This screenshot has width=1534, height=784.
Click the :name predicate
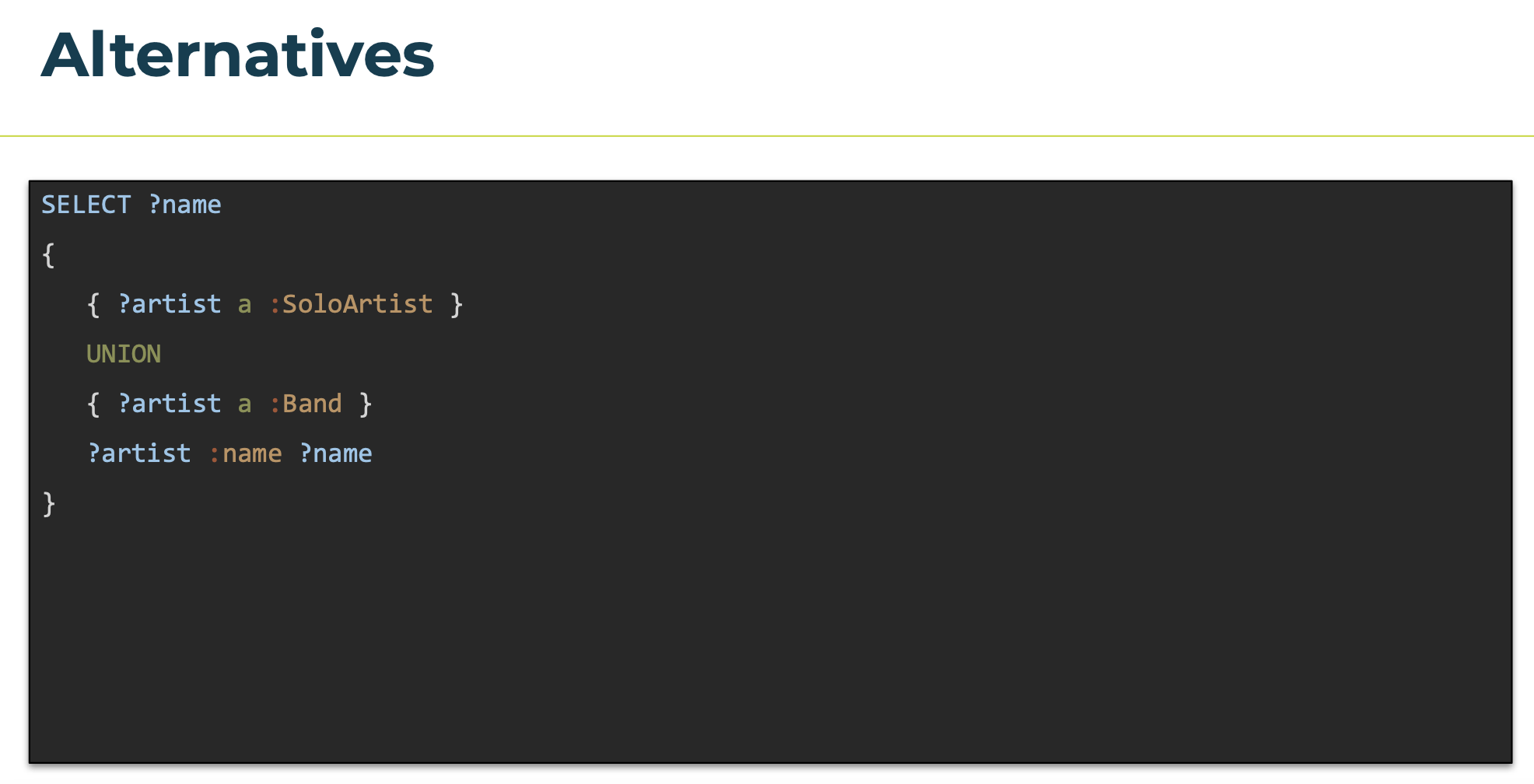[x=245, y=453]
